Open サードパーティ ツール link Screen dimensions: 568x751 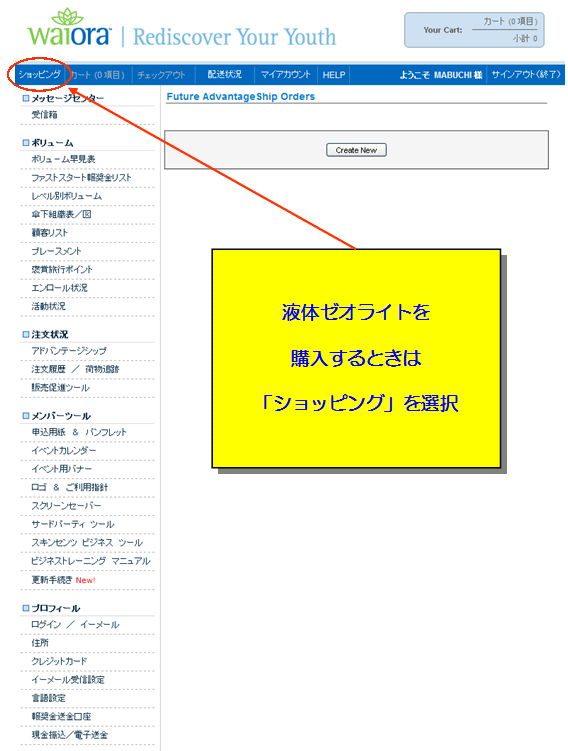tap(73, 524)
